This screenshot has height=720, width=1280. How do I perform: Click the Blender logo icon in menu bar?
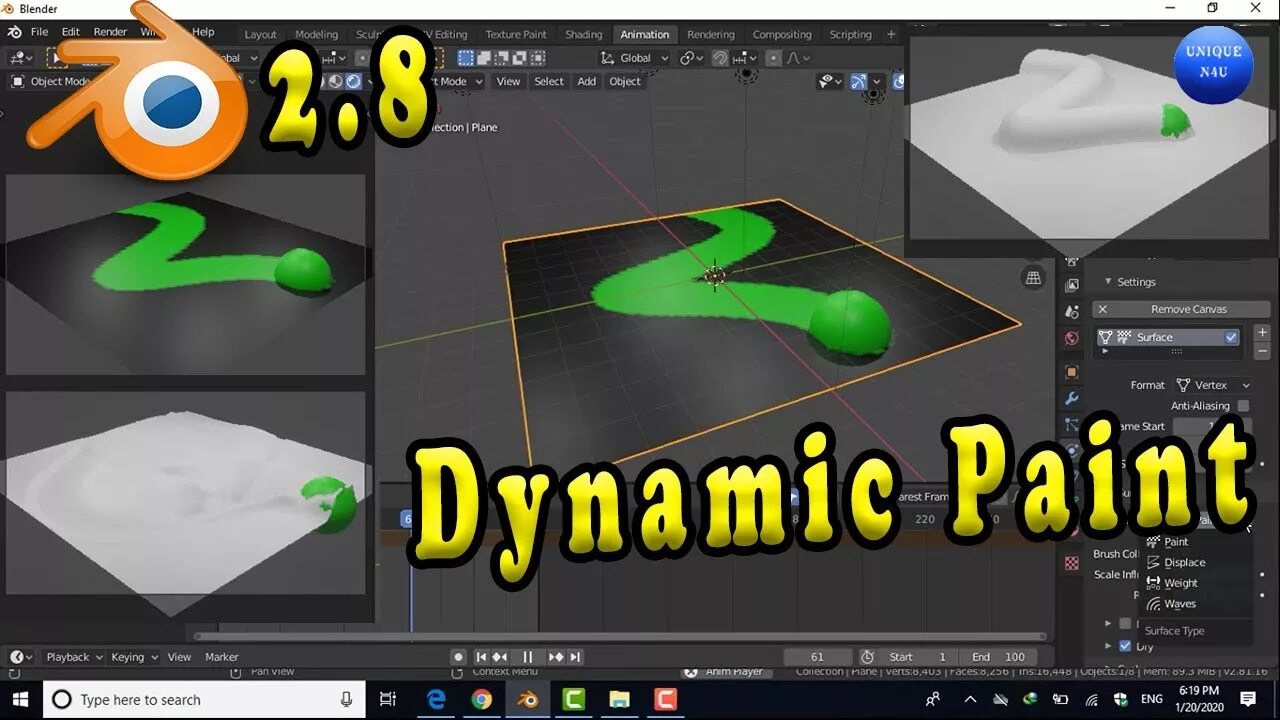pos(15,32)
